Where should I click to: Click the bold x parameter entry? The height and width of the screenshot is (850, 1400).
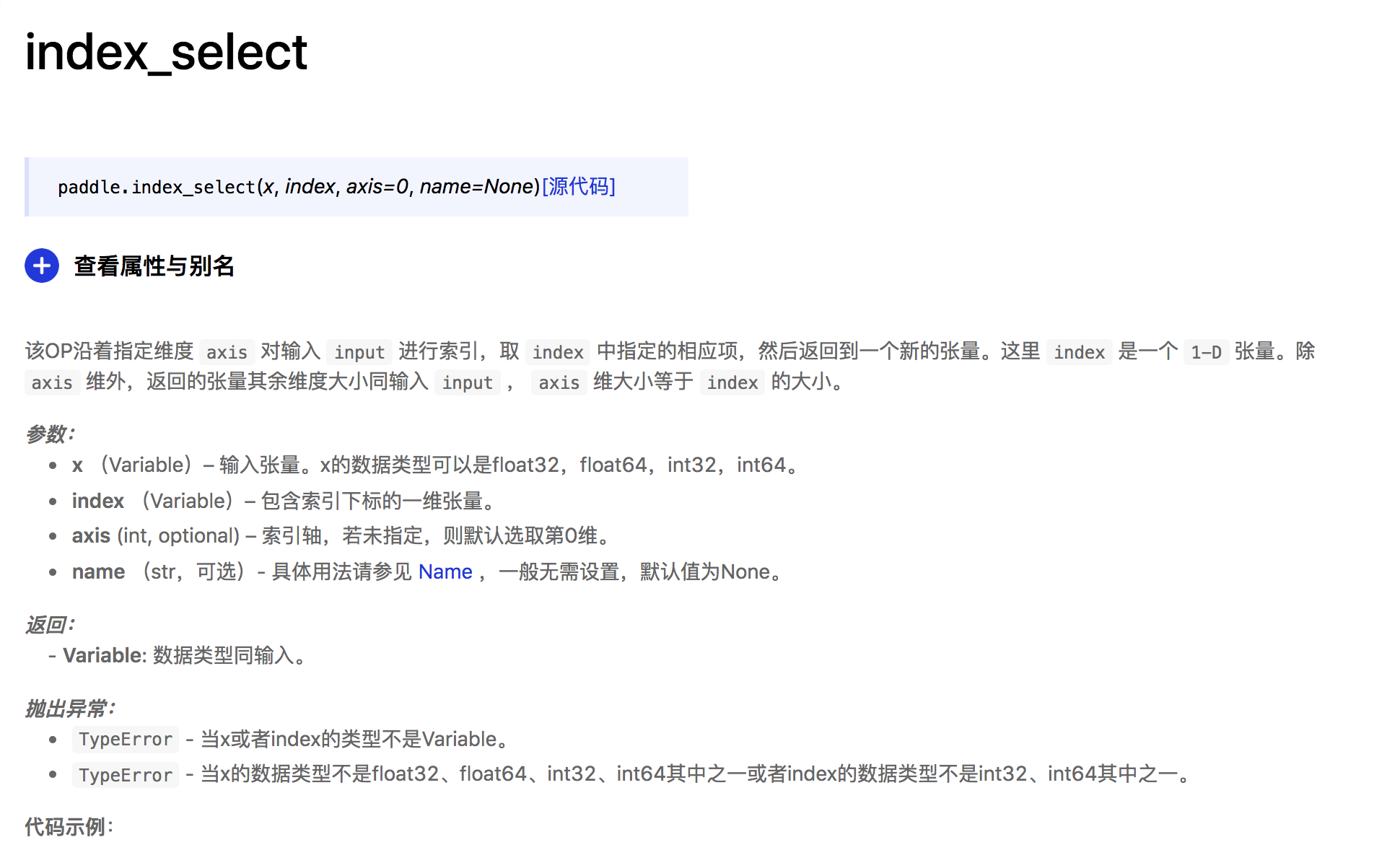77,465
